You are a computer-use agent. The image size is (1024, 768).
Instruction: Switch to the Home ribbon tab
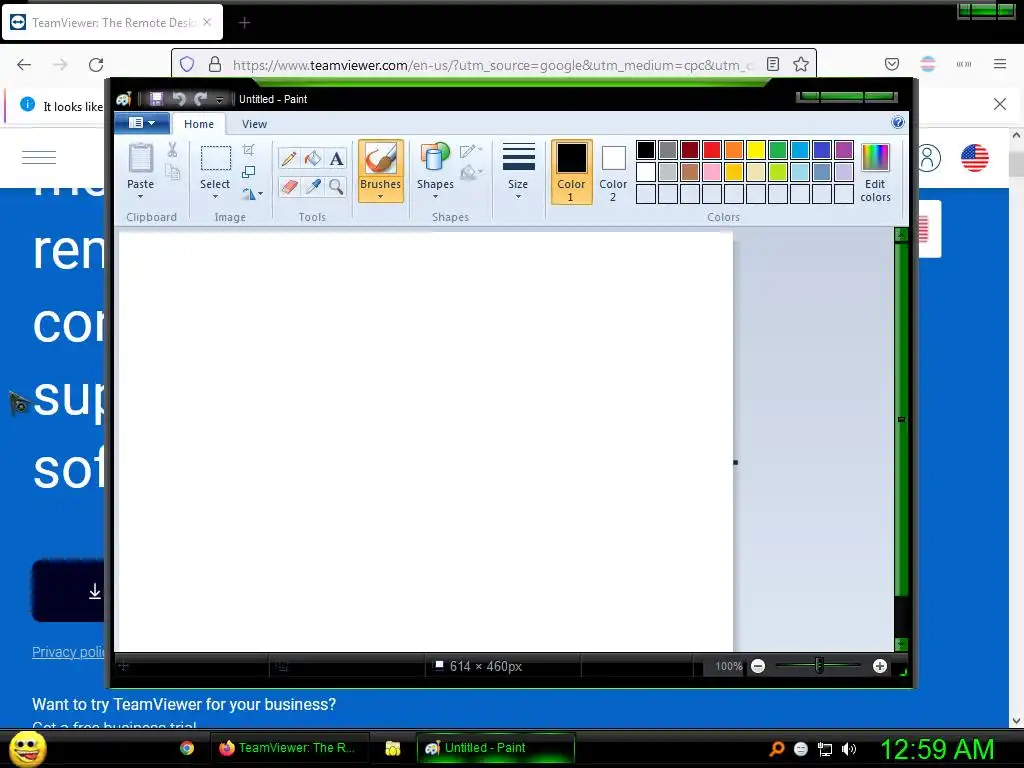click(x=199, y=124)
